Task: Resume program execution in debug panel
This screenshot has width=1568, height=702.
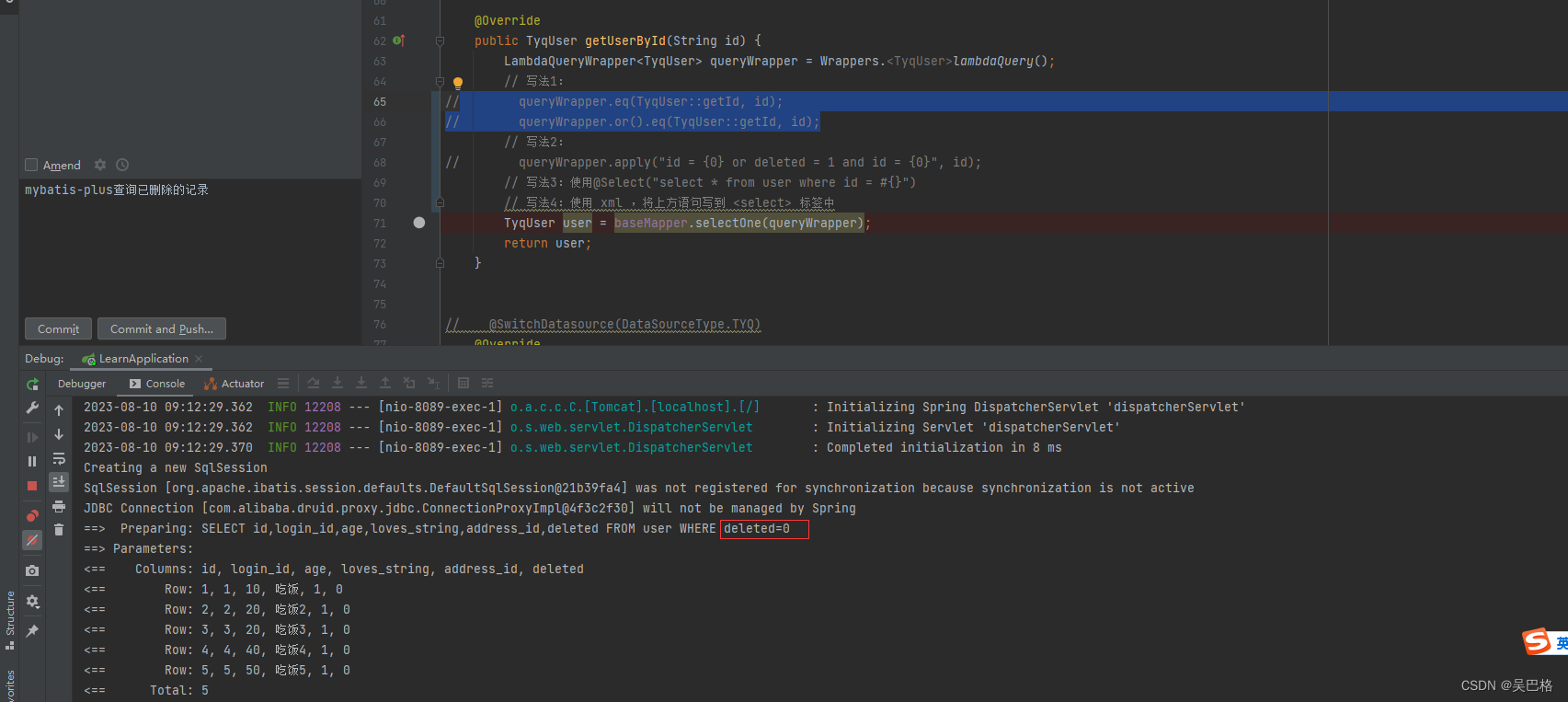Action: point(32,437)
